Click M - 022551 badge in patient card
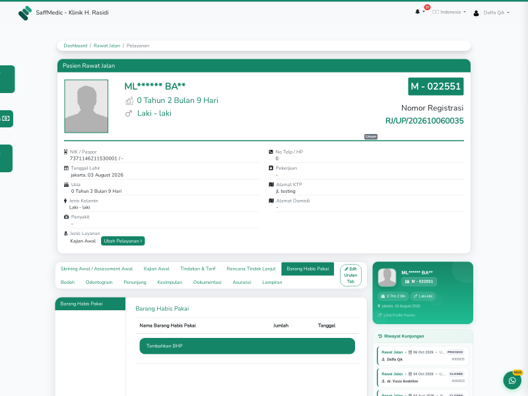Image resolution: width=528 pixels, height=396 pixels. [x=419, y=282]
